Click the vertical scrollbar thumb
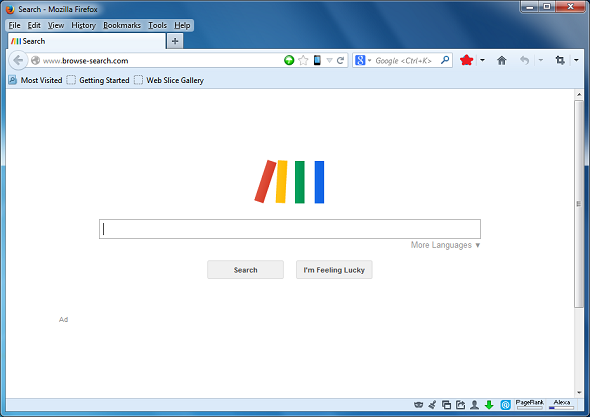The width and height of the screenshot is (590, 417). tap(579, 204)
